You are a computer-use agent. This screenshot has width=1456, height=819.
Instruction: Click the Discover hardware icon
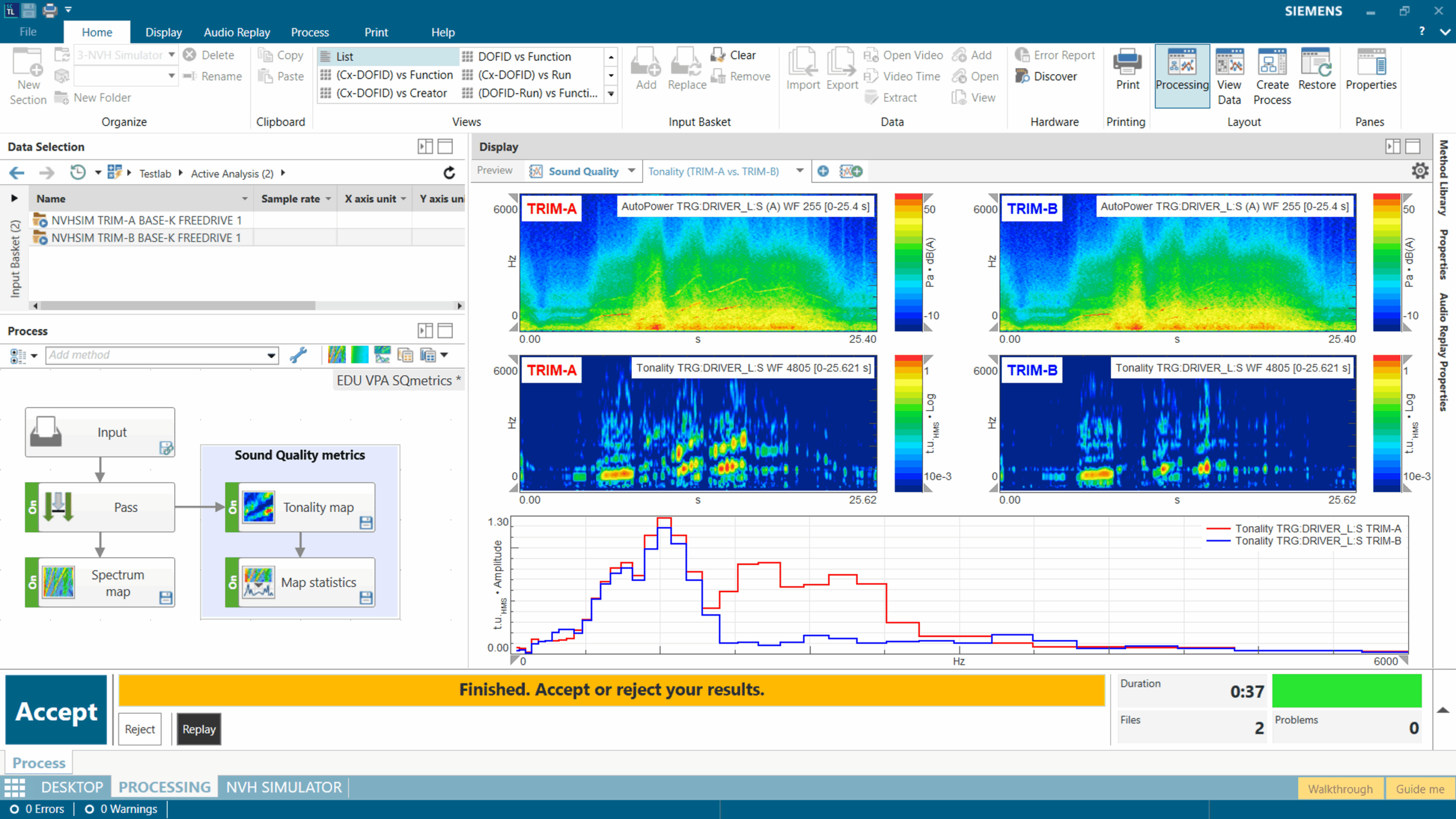(1023, 76)
